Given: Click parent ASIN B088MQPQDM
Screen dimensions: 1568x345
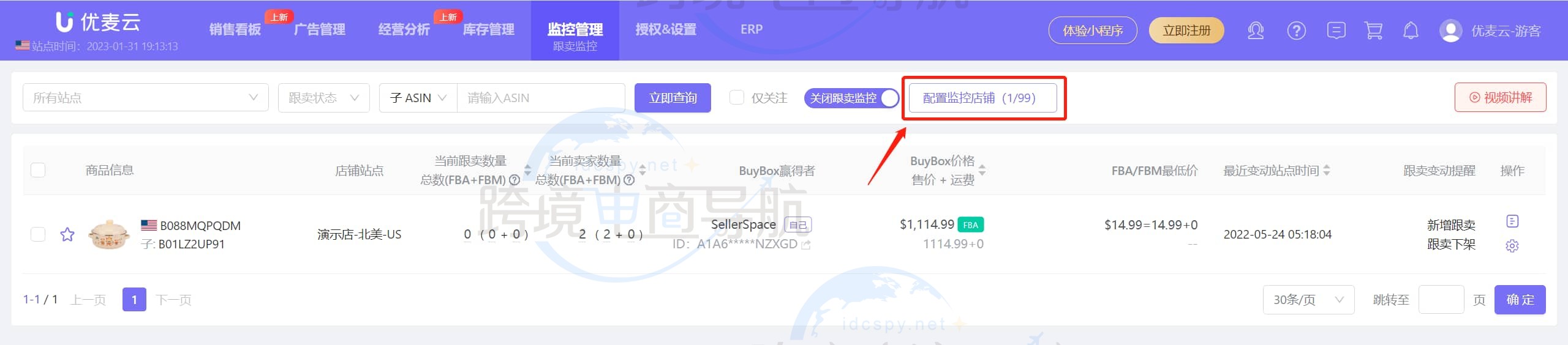Looking at the screenshot, I should tap(200, 225).
